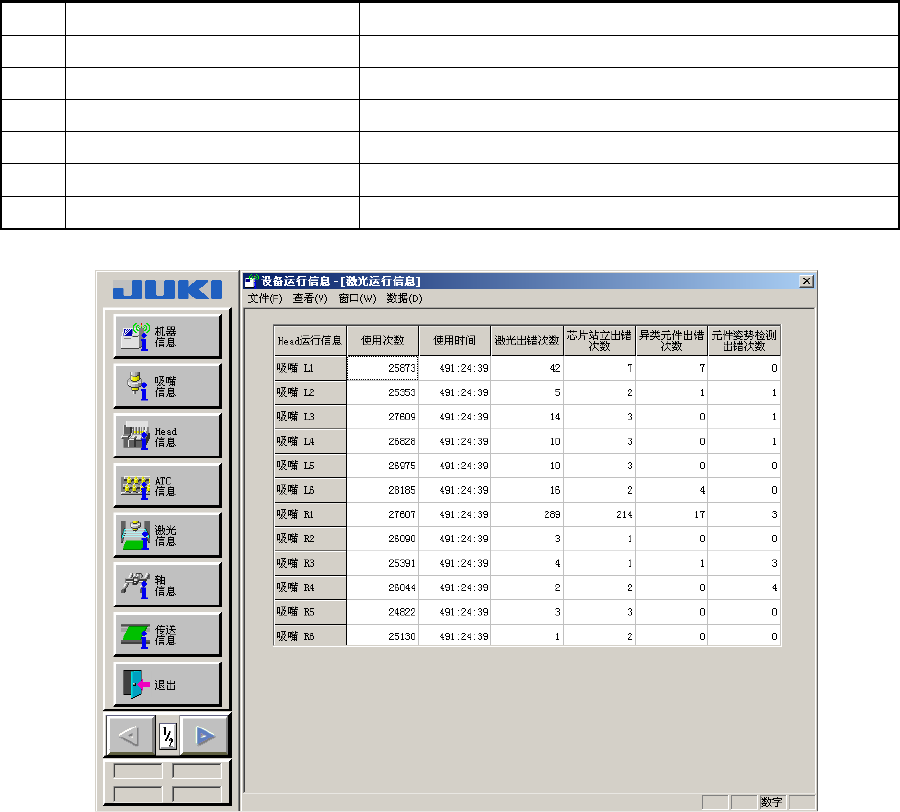Click laser error count 14 for L3
This screenshot has height=812, width=900.
527,417
